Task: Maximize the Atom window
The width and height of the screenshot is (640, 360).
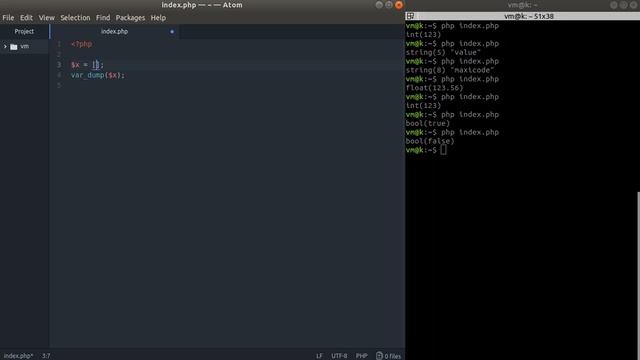Action: point(389,5)
